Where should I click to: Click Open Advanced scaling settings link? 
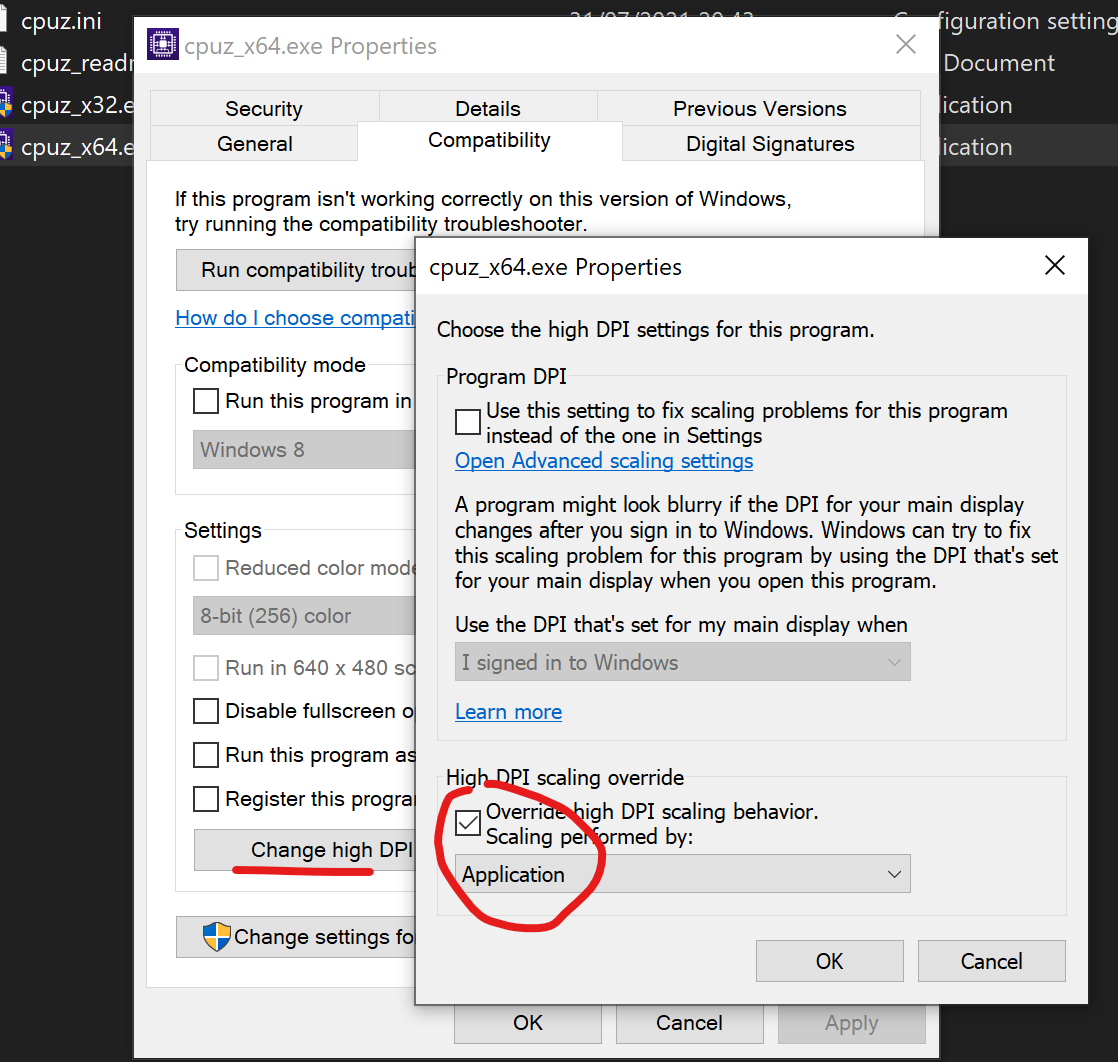pos(604,461)
